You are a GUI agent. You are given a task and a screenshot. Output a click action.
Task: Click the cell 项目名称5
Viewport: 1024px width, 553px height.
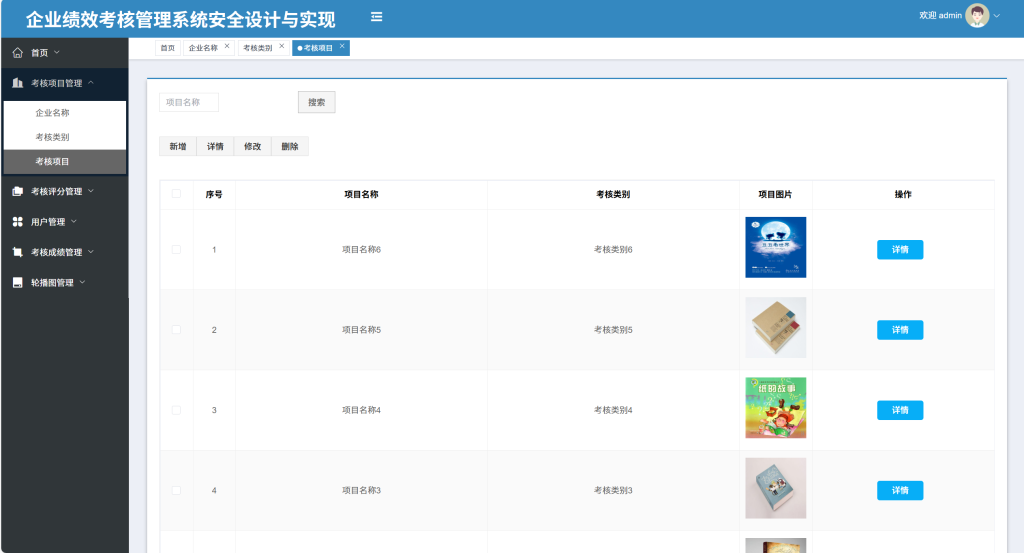coord(361,330)
